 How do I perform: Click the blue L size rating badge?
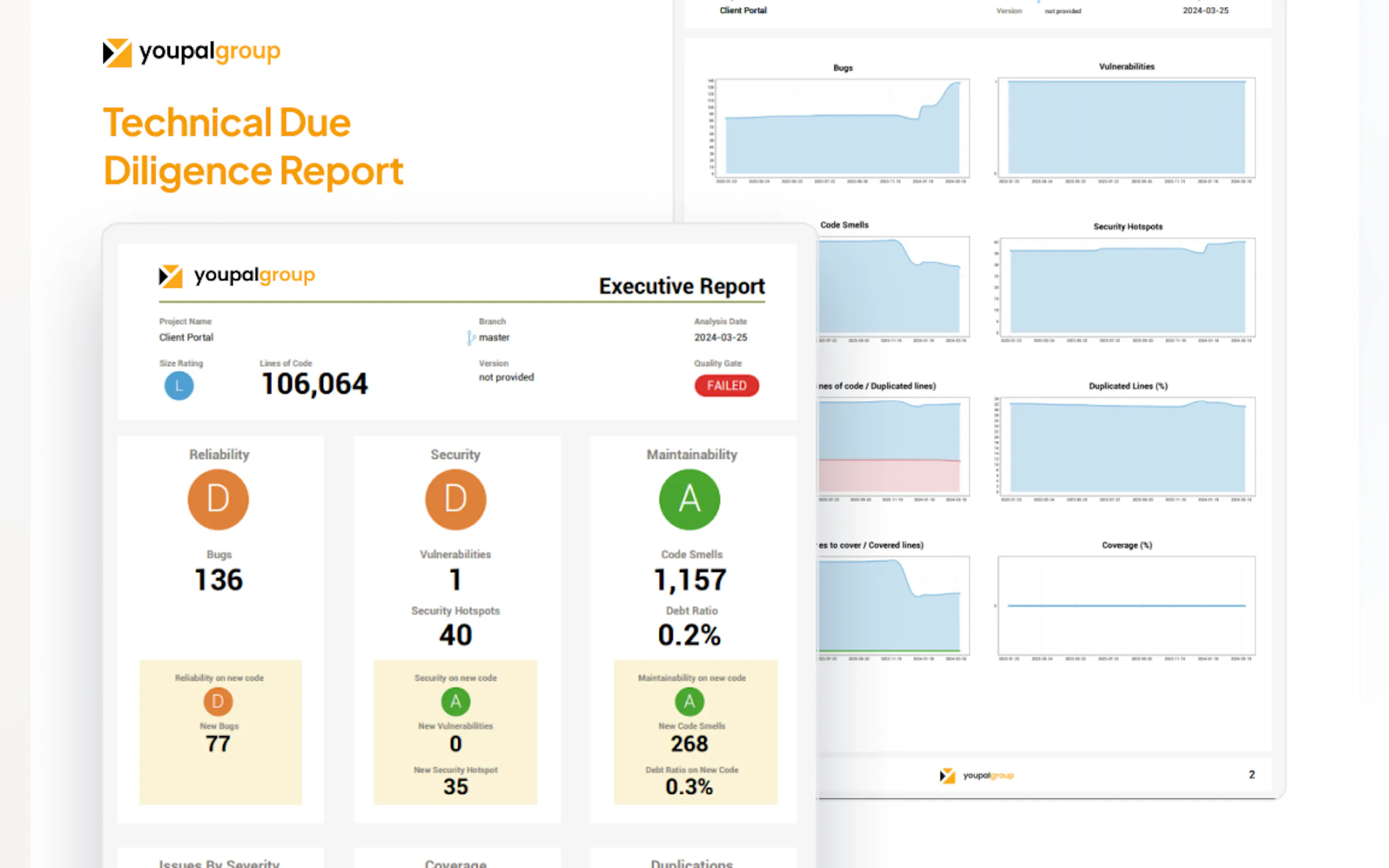(179, 386)
